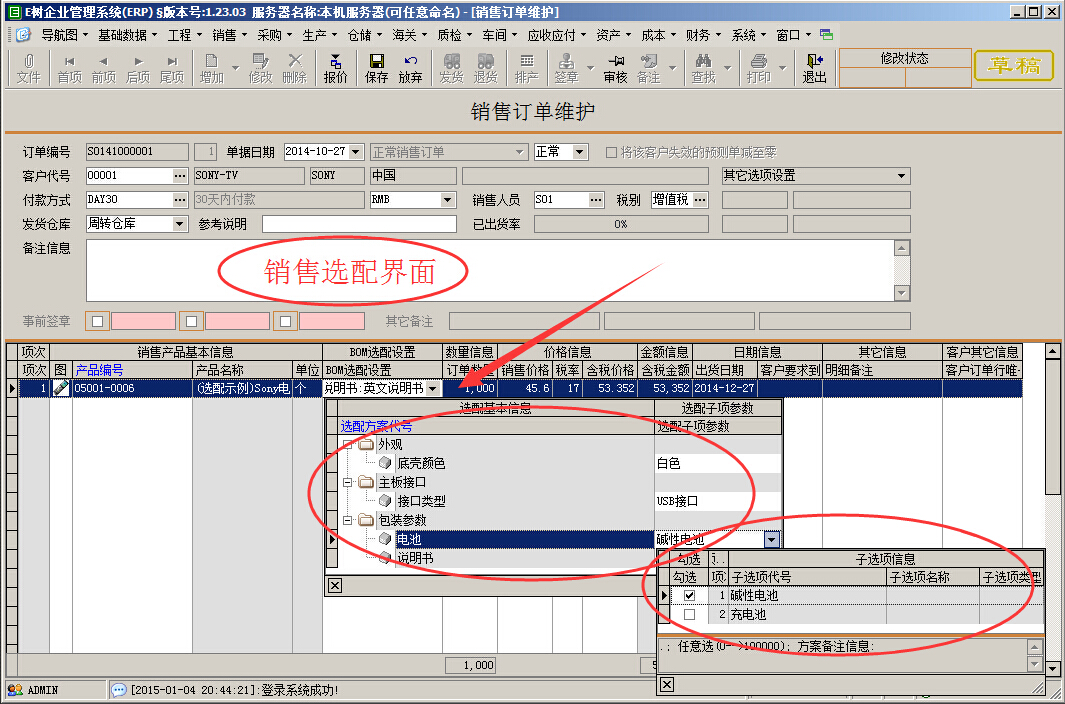Click the 已出货率 progress bar showing 0%
The image size is (1065, 704).
point(620,223)
